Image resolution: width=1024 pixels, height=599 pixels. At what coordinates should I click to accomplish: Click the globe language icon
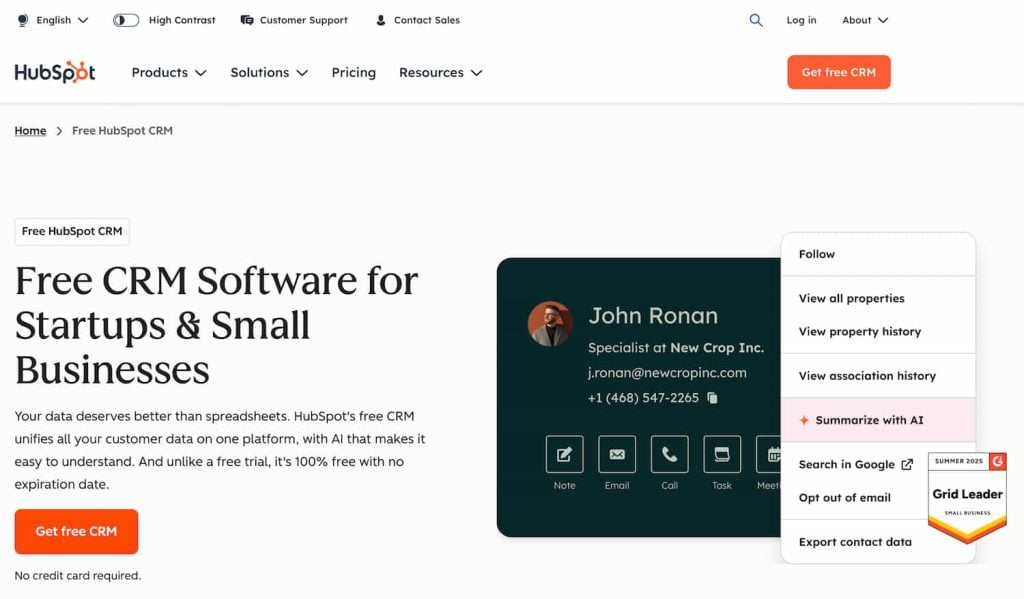click(x=23, y=20)
